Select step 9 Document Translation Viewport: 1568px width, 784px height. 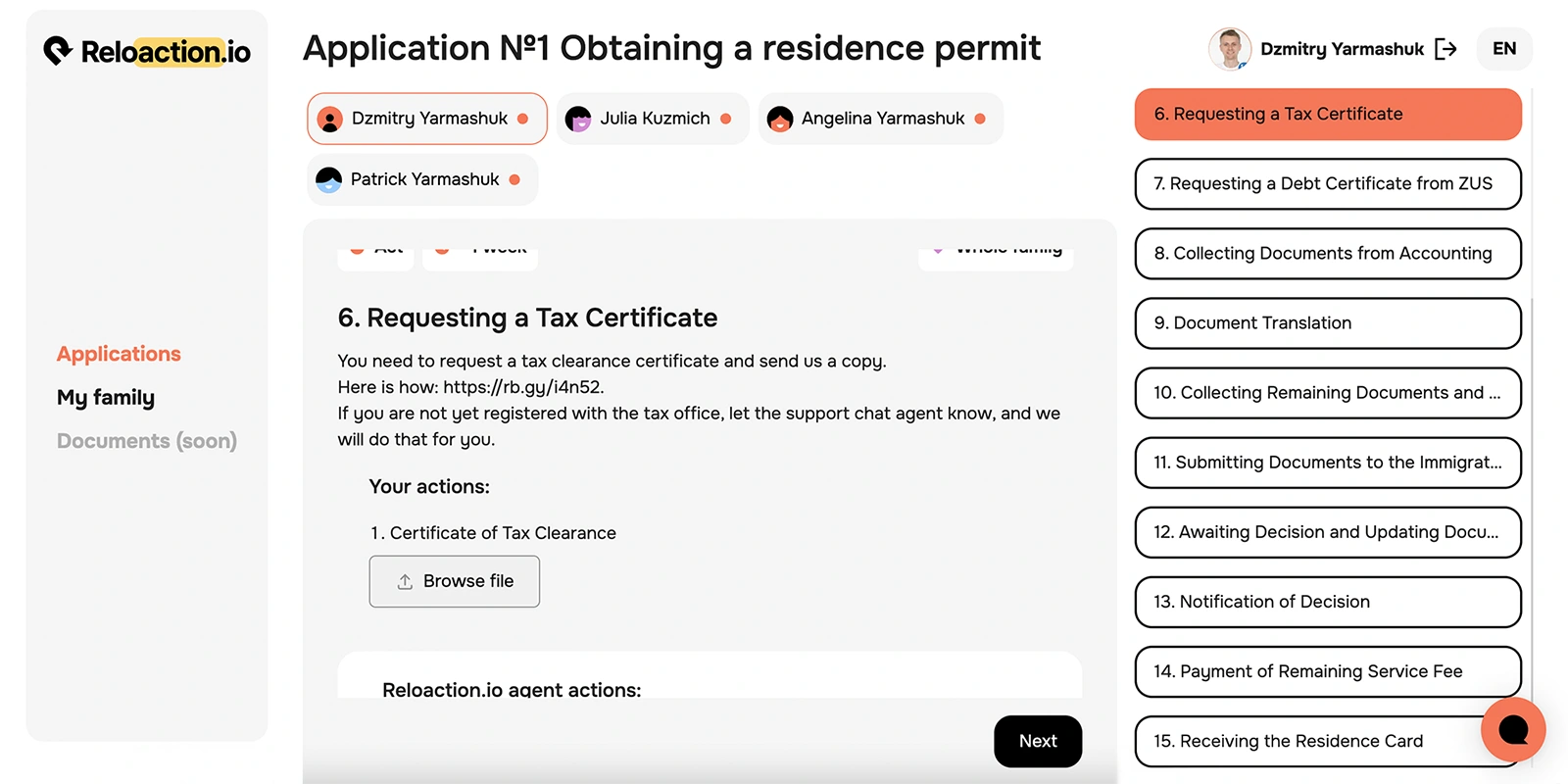coord(1328,323)
